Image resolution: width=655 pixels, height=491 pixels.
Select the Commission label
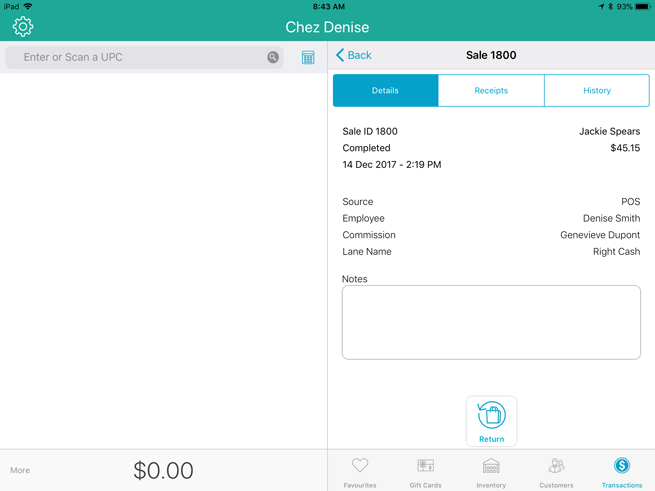[368, 235]
